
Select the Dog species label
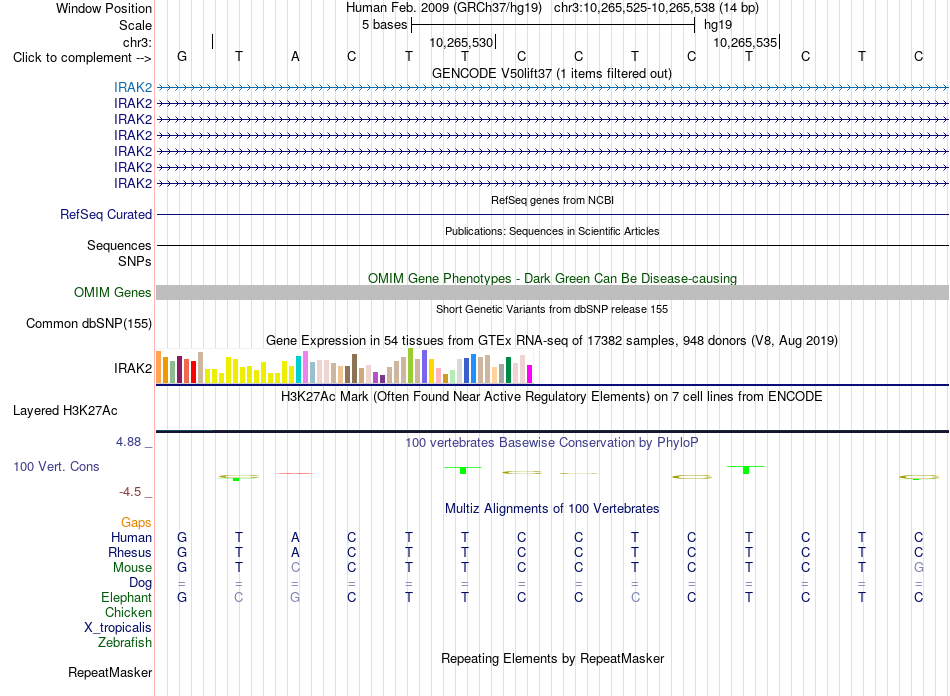click(140, 582)
